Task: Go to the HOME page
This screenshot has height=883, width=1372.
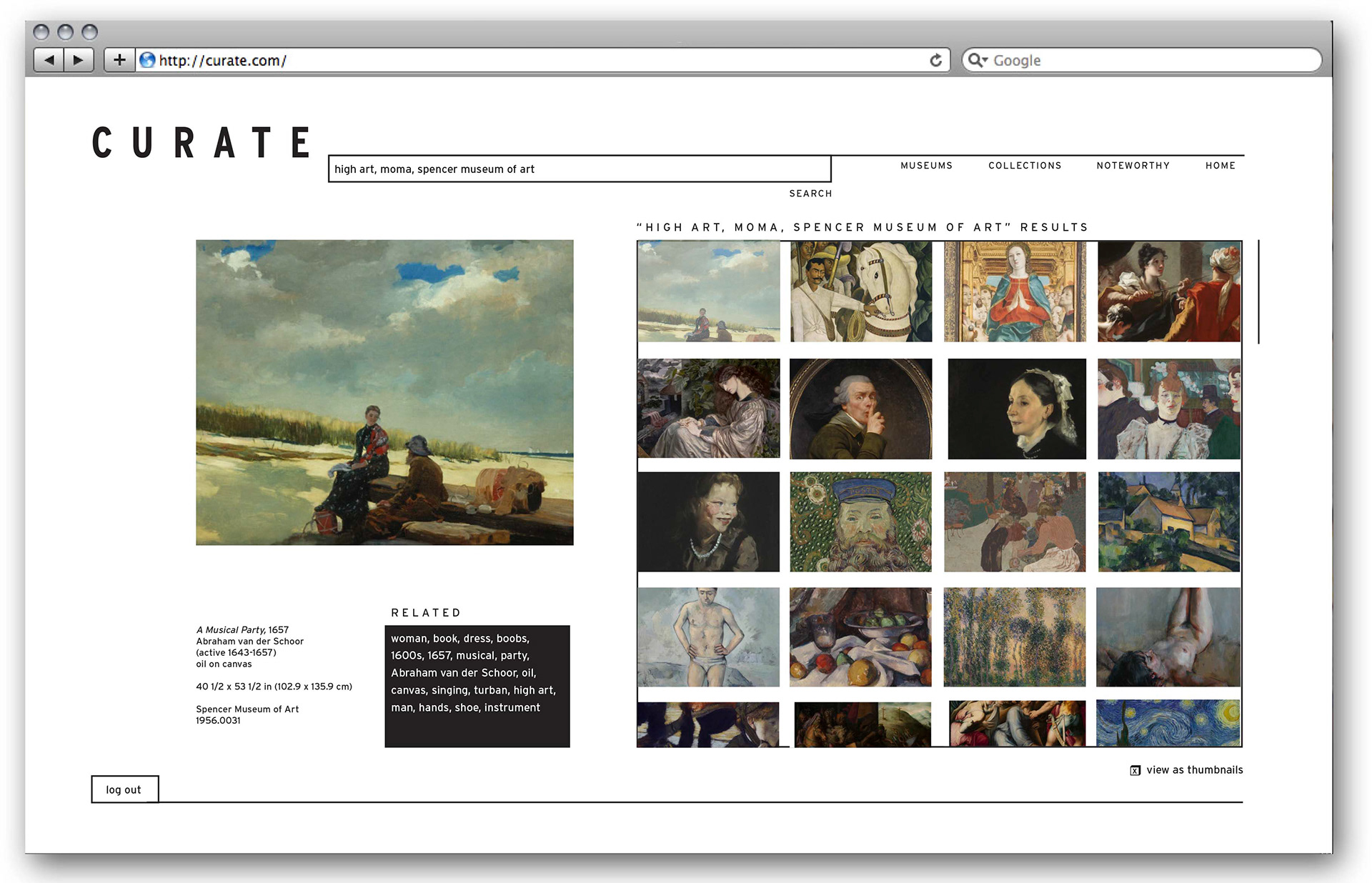Action: (x=1221, y=166)
